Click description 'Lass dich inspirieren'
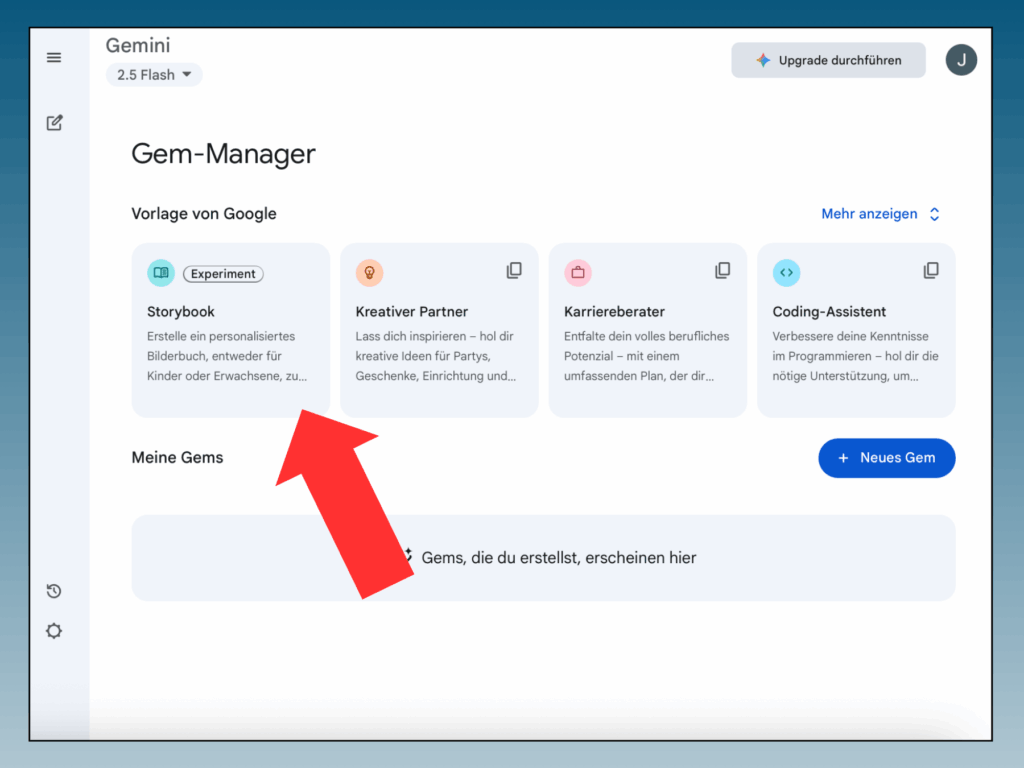This screenshot has width=1024, height=768. [x=411, y=336]
